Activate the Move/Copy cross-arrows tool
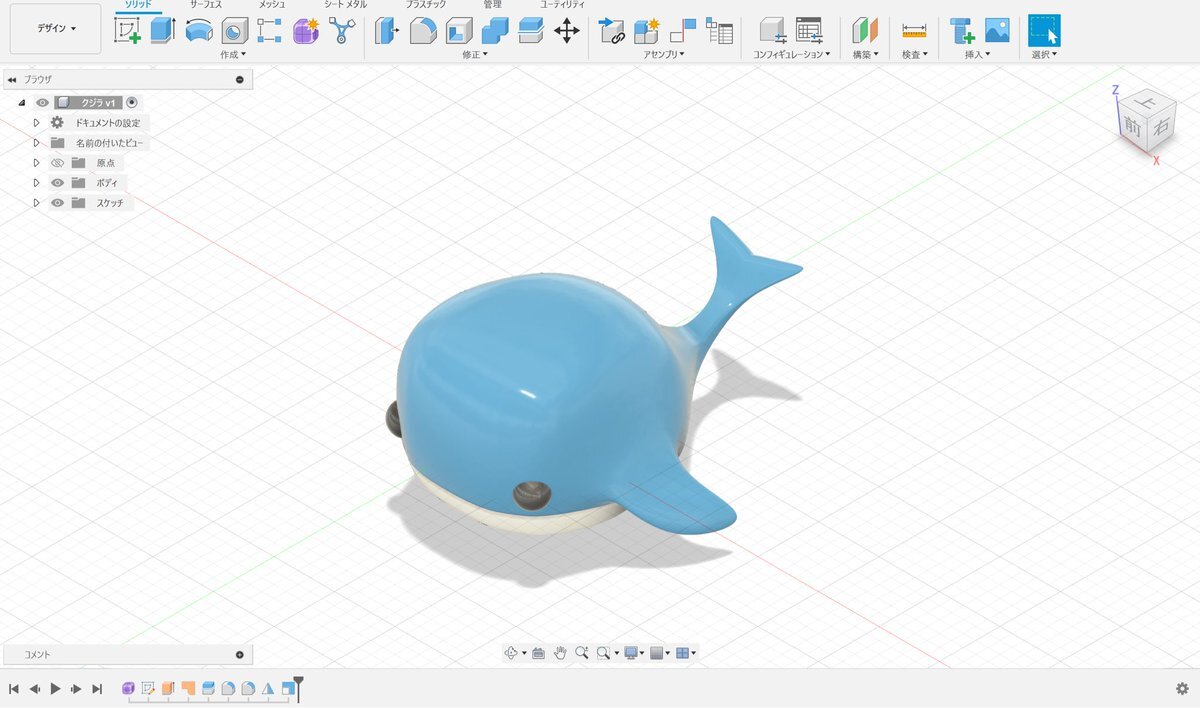Screen dimensions: 1200x708 click(x=567, y=31)
